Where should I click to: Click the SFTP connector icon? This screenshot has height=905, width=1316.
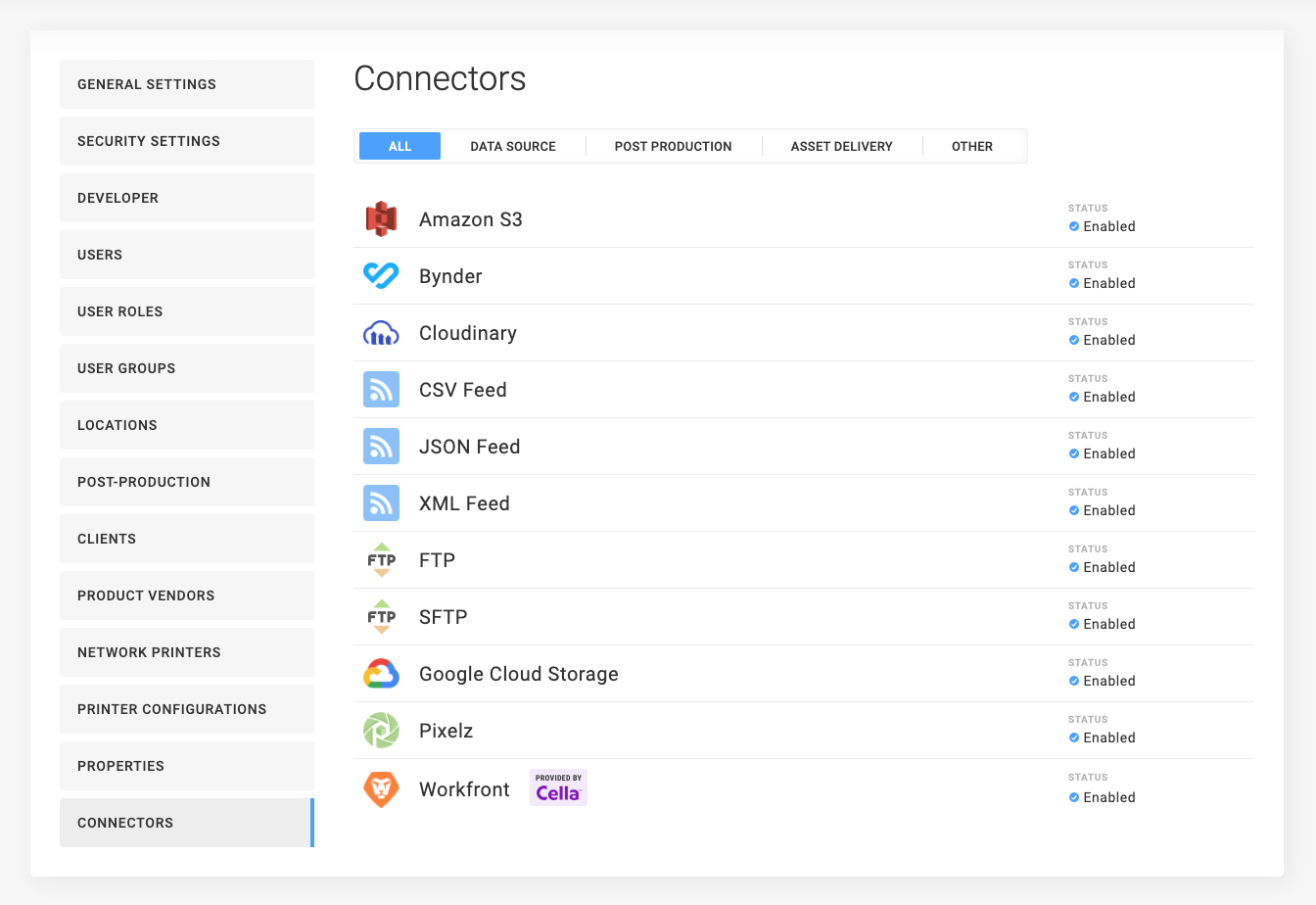point(381,617)
